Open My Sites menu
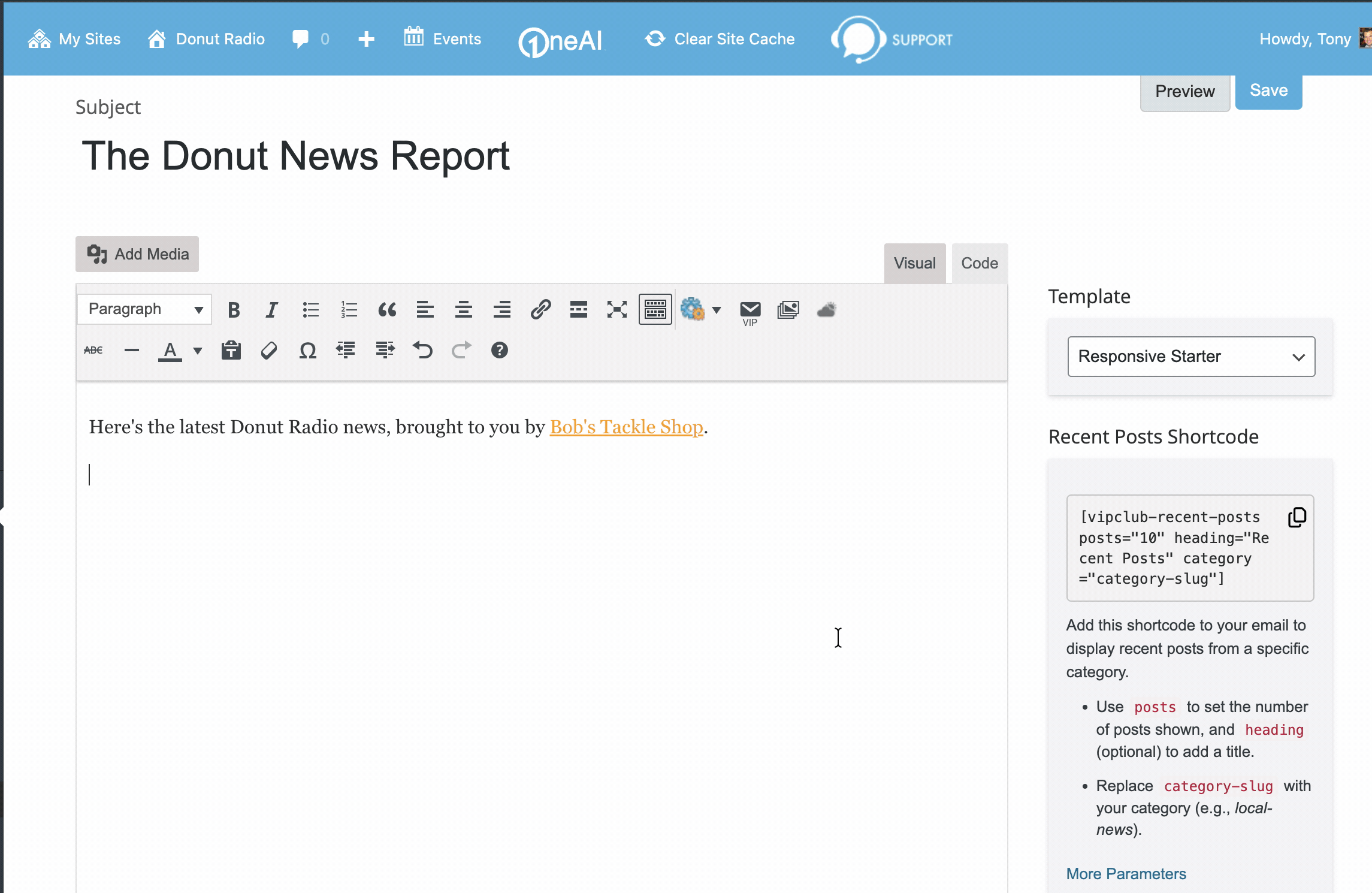The height and width of the screenshot is (893, 1372). (74, 39)
